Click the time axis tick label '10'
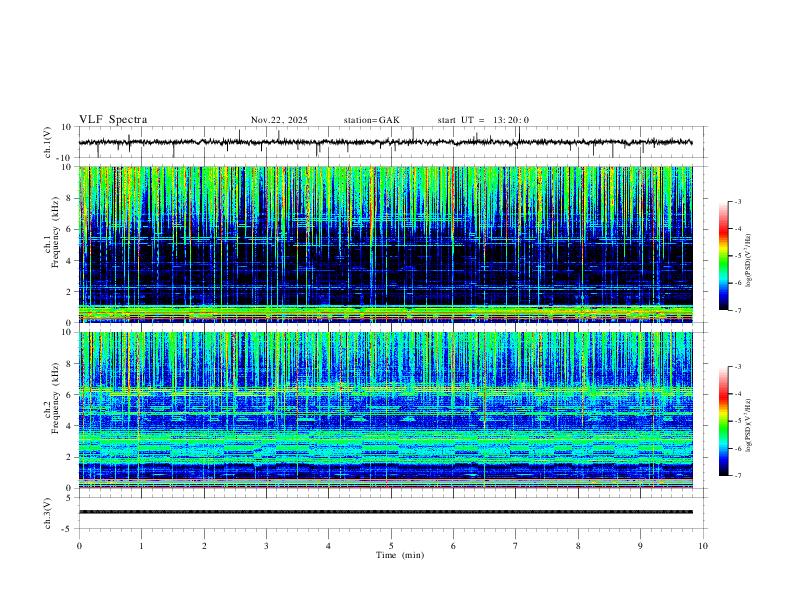Image resolution: width=792 pixels, height=612 pixels. (703, 546)
